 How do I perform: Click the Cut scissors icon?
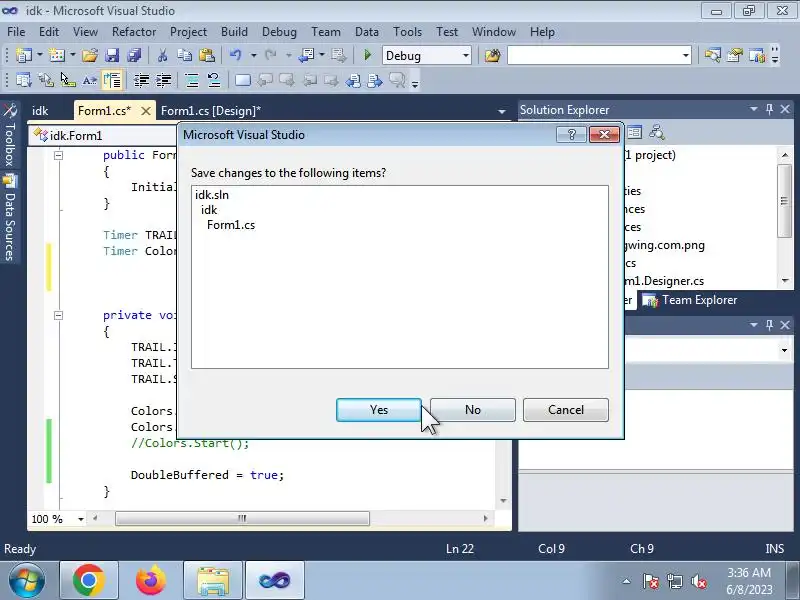click(x=163, y=55)
